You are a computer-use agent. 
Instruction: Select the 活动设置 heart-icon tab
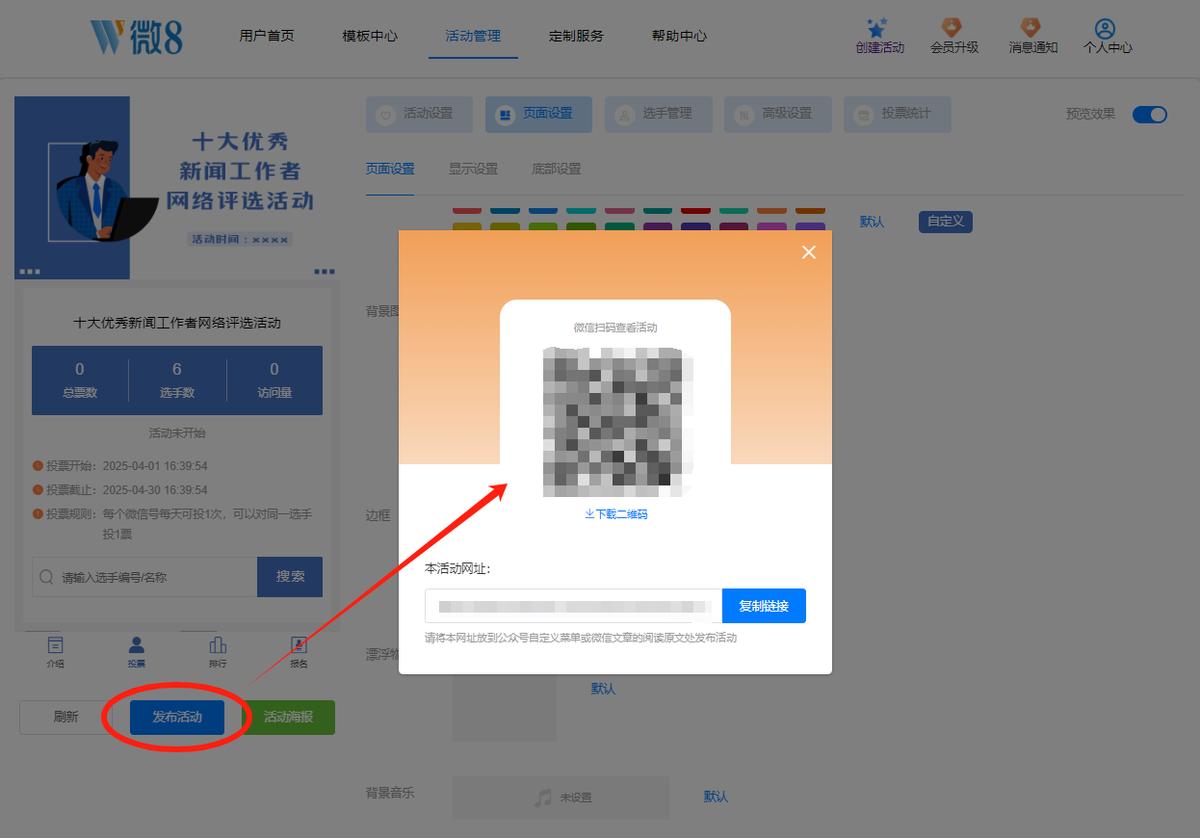419,114
